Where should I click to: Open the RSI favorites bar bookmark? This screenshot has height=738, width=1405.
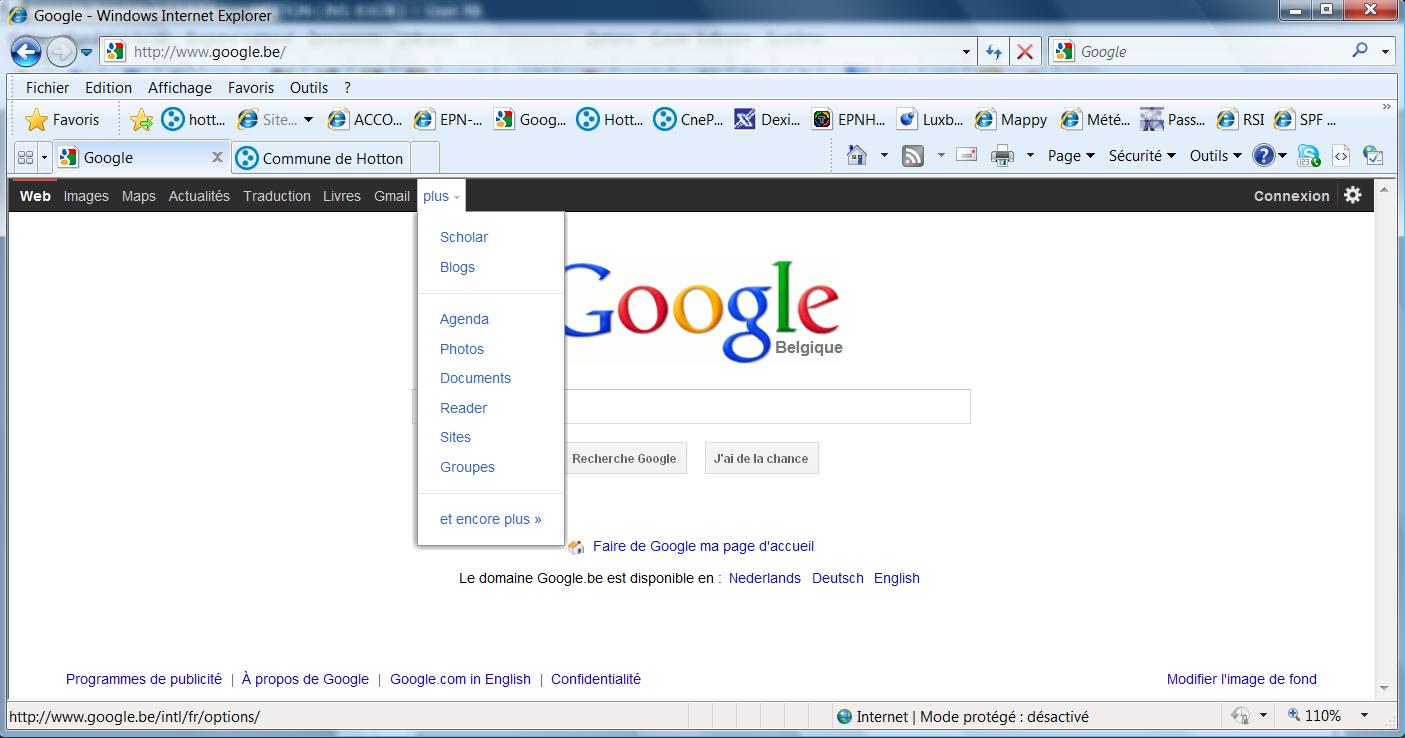[1241, 120]
